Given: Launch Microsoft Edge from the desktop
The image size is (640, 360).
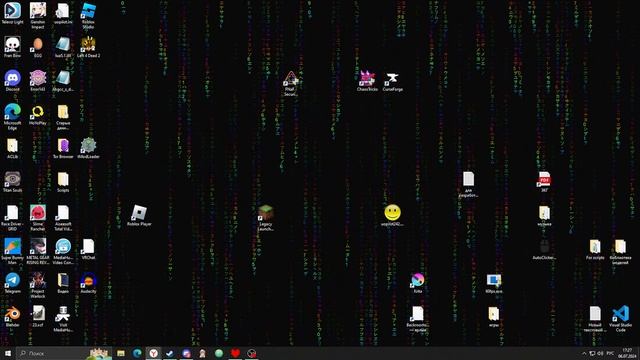Looking at the screenshot, I should pos(13,116).
